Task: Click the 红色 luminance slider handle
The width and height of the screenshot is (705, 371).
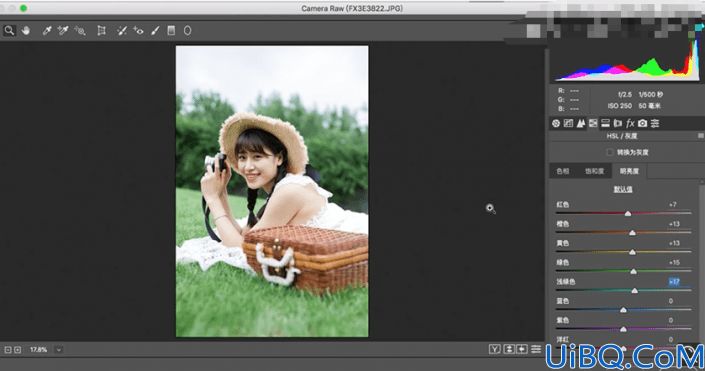Action: pyautogui.click(x=628, y=214)
